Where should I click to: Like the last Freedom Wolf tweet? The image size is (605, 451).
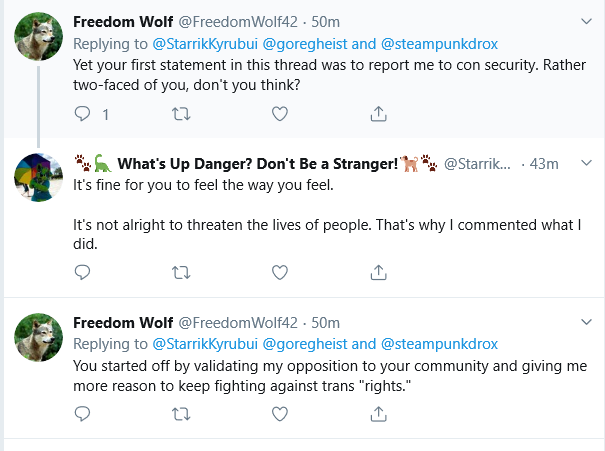point(280,414)
